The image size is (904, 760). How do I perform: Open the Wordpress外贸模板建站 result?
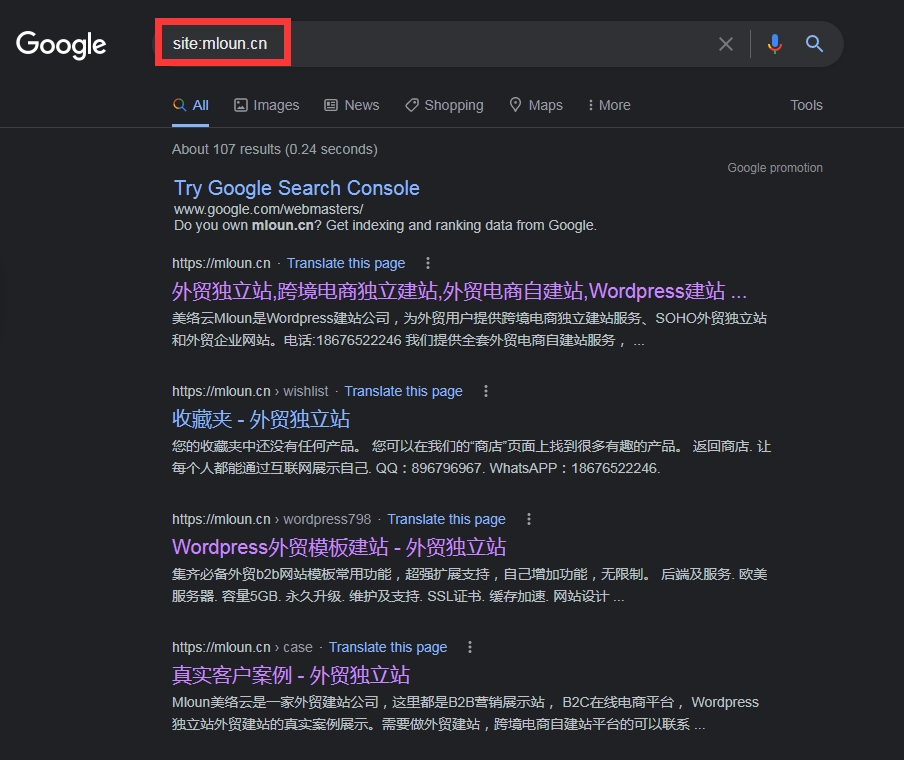(339, 547)
